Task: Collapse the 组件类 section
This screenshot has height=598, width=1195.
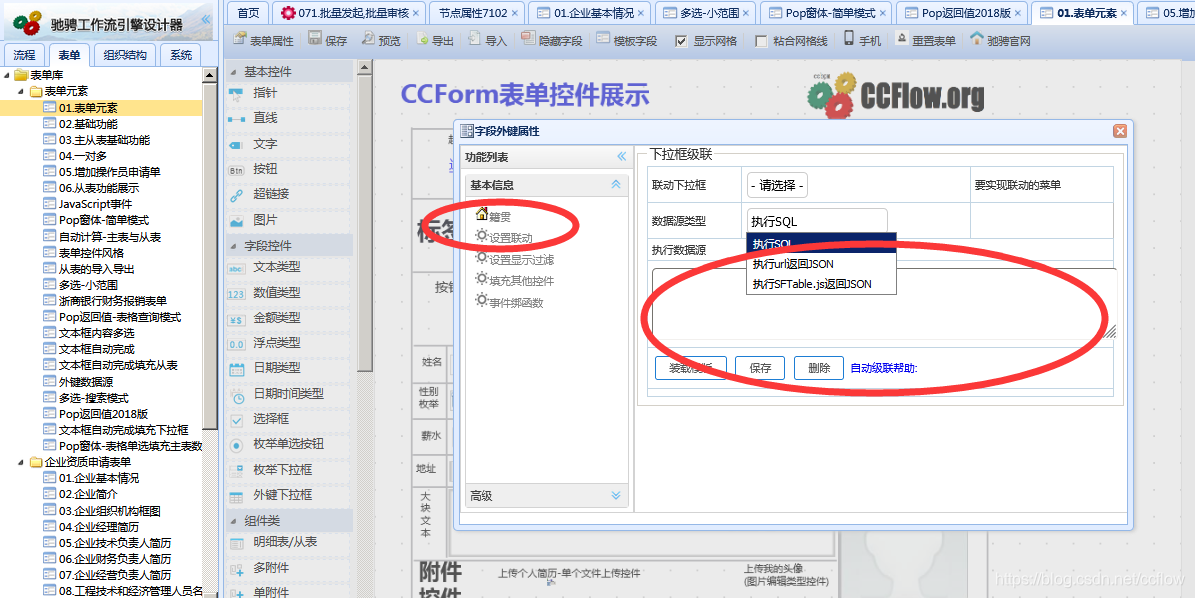Action: [233, 521]
